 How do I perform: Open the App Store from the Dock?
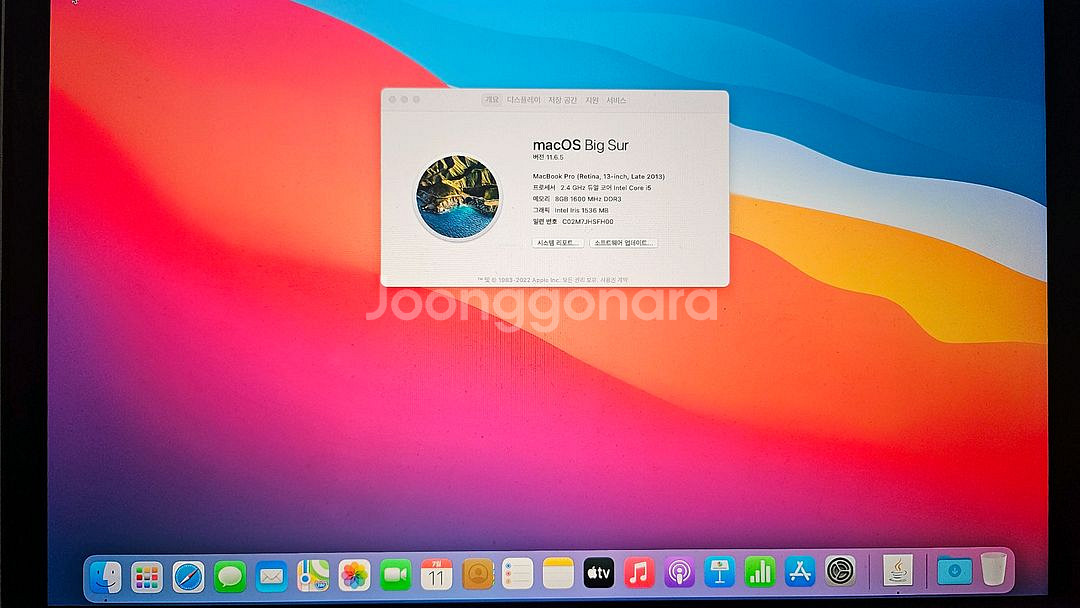[800, 571]
